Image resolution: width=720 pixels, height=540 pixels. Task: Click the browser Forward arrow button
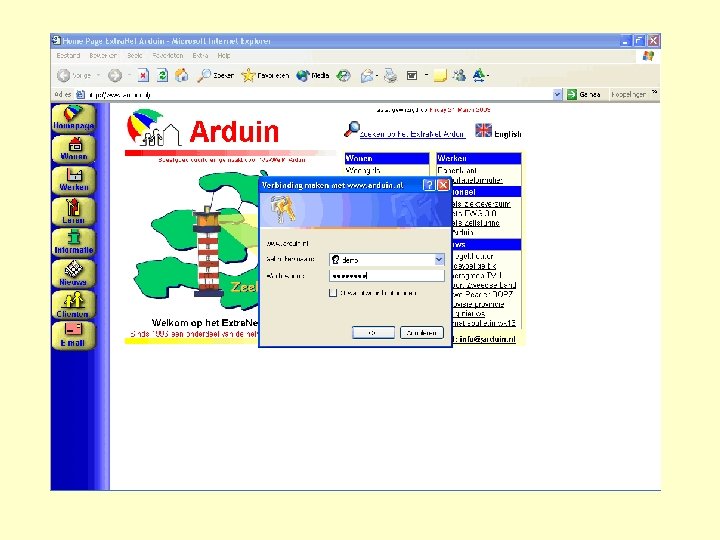pyautogui.click(x=115, y=75)
